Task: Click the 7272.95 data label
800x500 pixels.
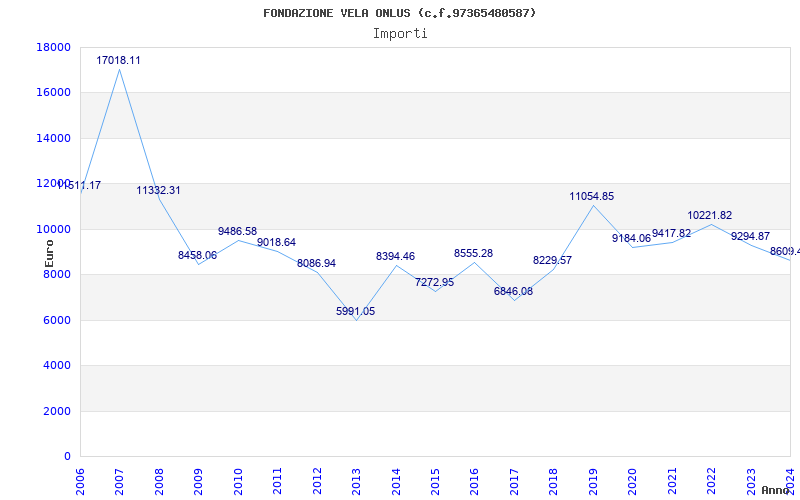Action: point(434,282)
